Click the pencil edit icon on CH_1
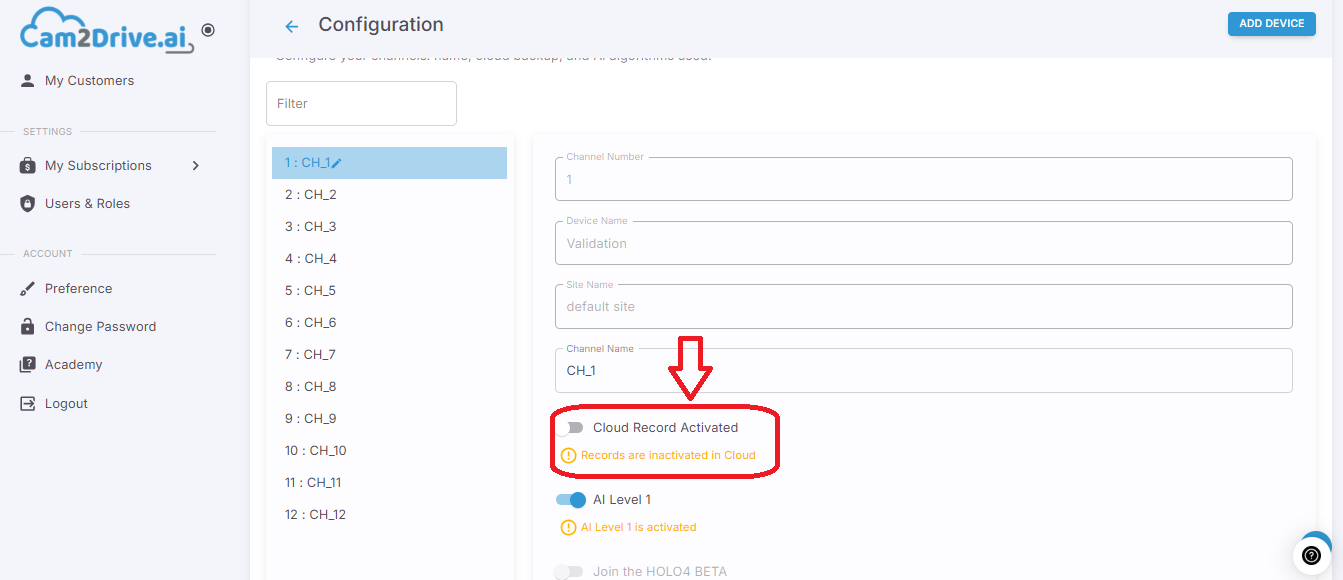The height and width of the screenshot is (580, 1343). click(337, 163)
